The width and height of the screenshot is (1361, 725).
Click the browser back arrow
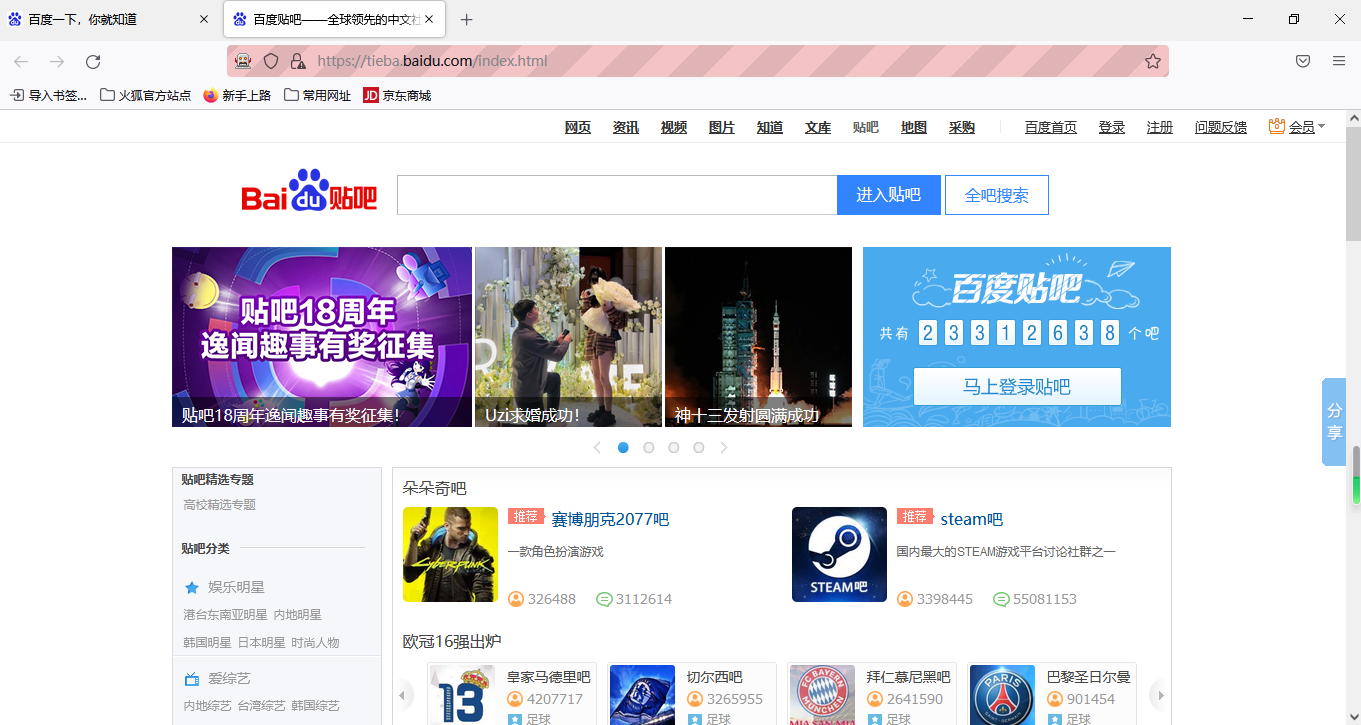[x=21, y=62]
